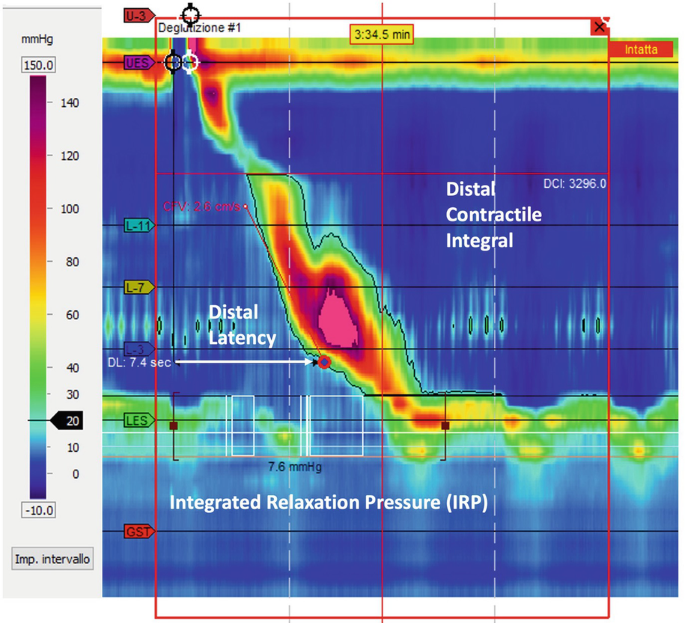Click the red Intatta classification label
This screenshot has height=623, width=685.
(640, 49)
